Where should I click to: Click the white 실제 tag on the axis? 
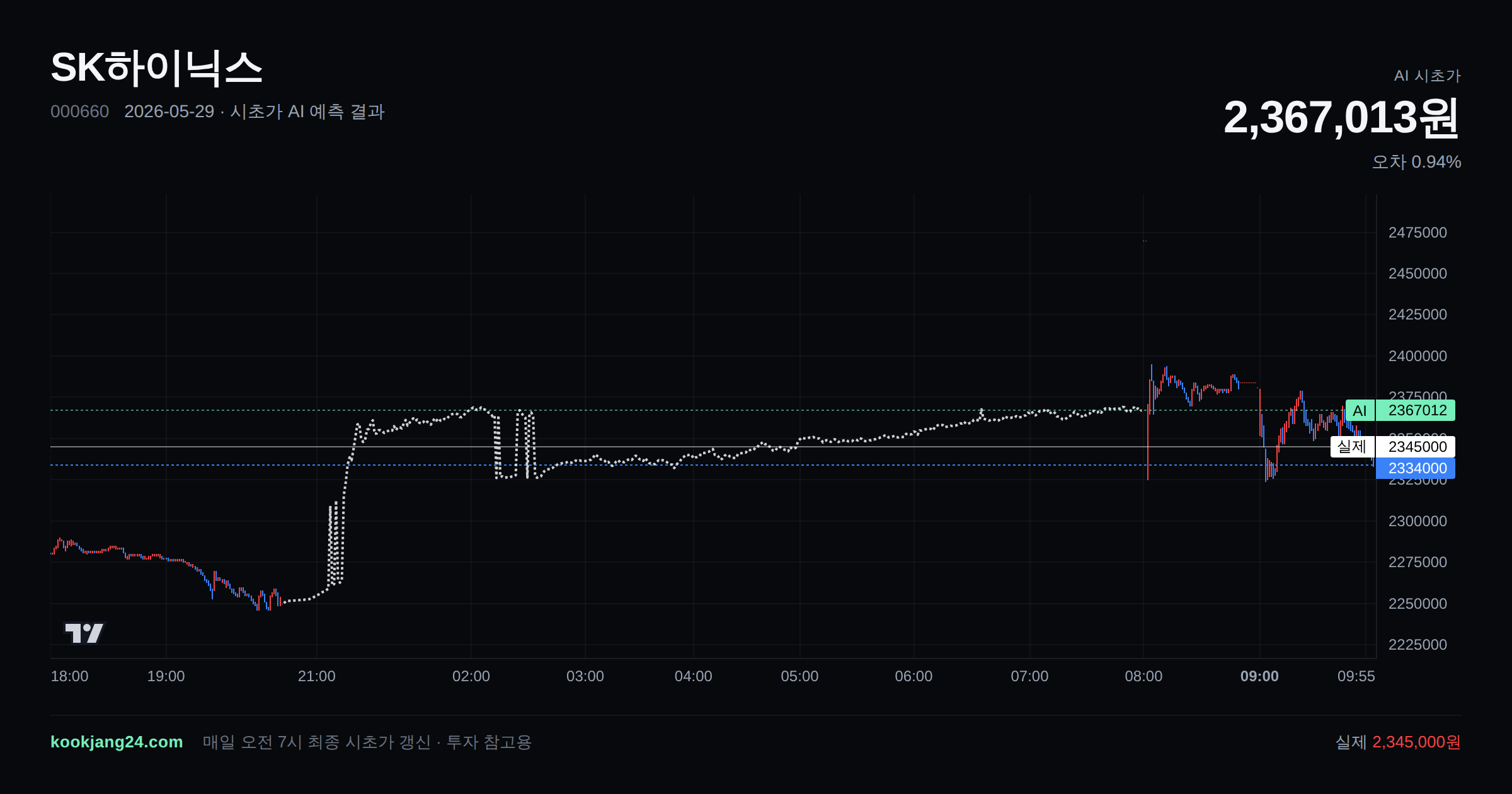pyautogui.click(x=1352, y=447)
